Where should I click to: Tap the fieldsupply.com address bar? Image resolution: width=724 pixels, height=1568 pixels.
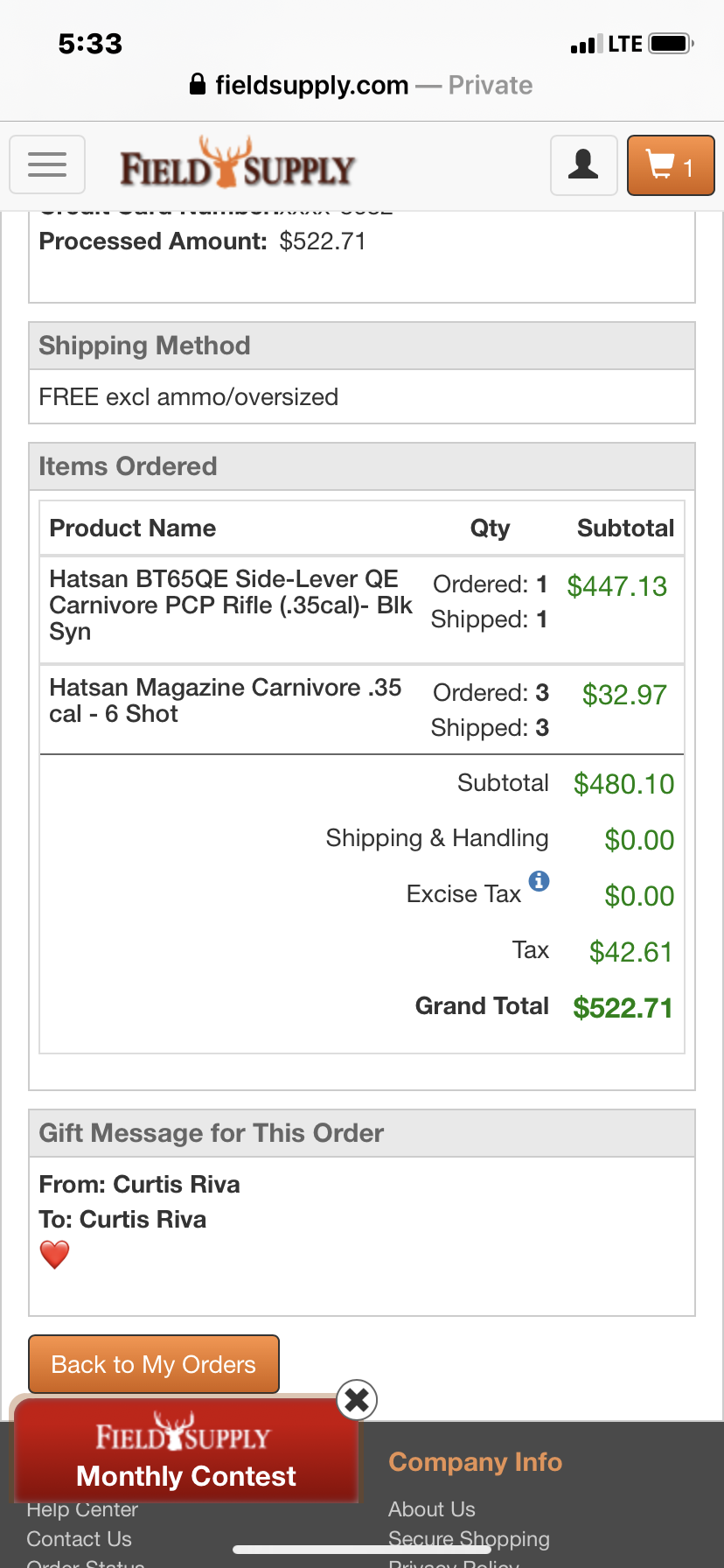point(361,85)
